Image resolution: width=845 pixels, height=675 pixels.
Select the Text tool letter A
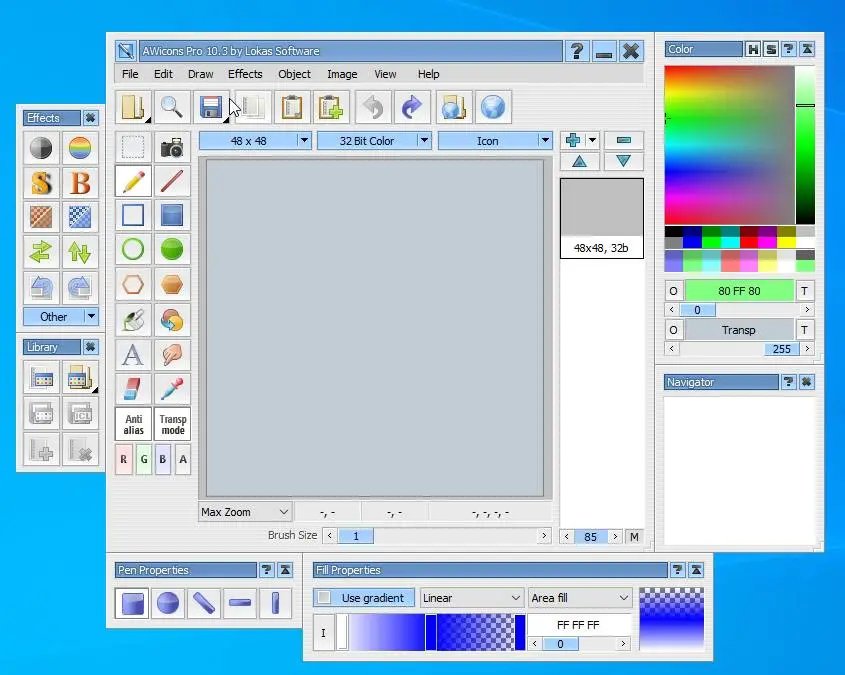pos(133,354)
